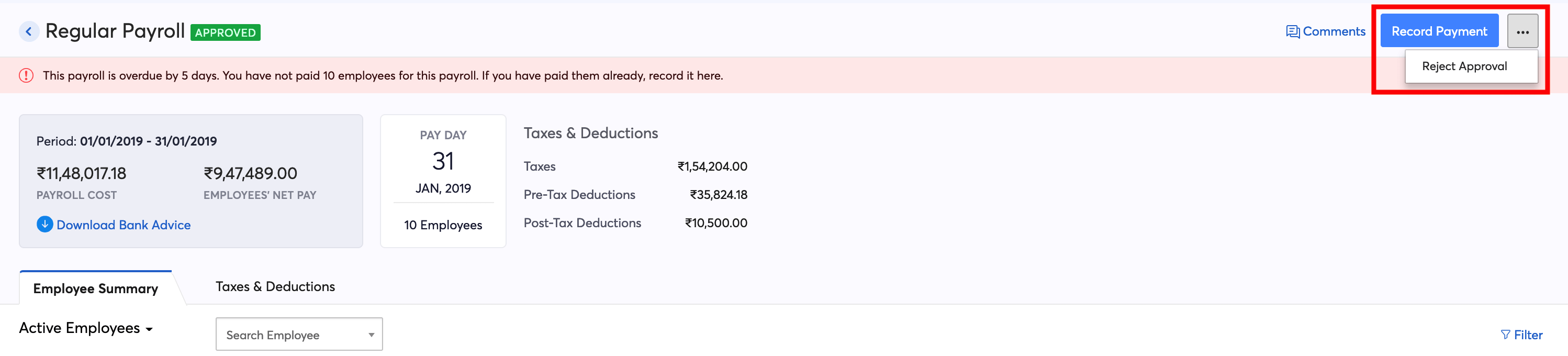
Task: Click the back arrow beside Regular Payroll
Action: [29, 31]
